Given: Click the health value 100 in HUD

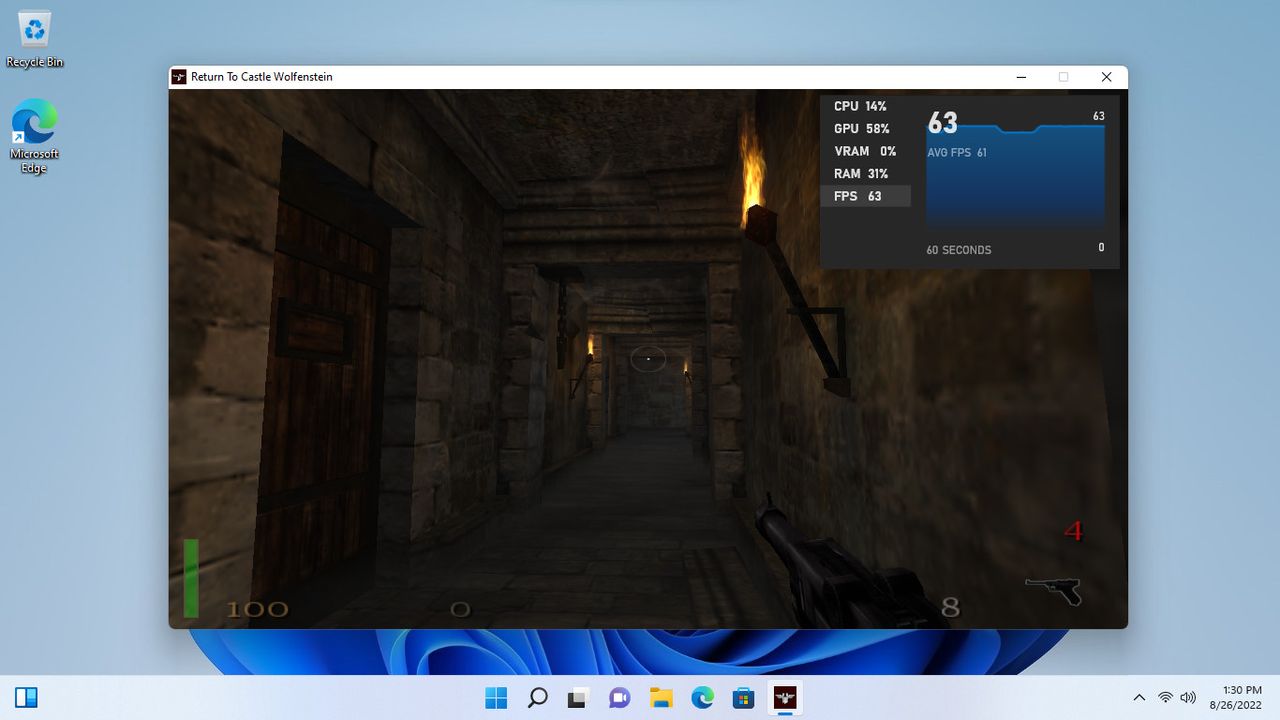Looking at the screenshot, I should coord(257,609).
